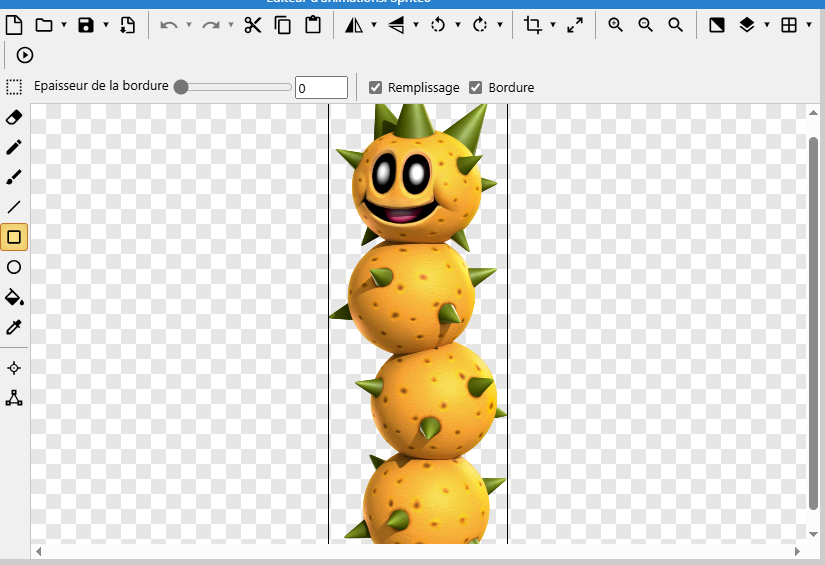The height and width of the screenshot is (565, 825).
Task: Rotate the image counterclockwise
Action: click(x=438, y=25)
